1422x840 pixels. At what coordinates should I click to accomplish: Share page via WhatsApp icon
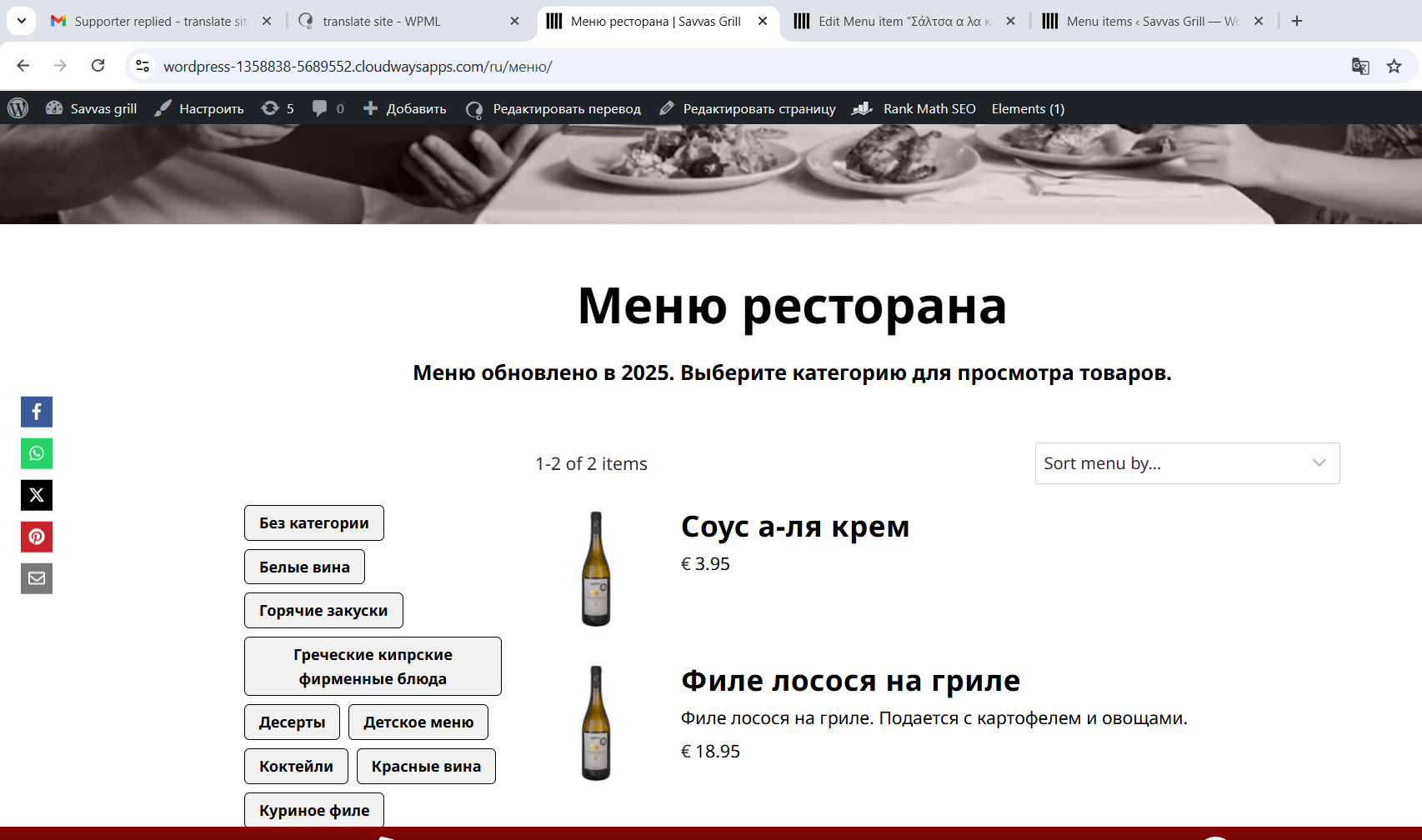(37, 453)
